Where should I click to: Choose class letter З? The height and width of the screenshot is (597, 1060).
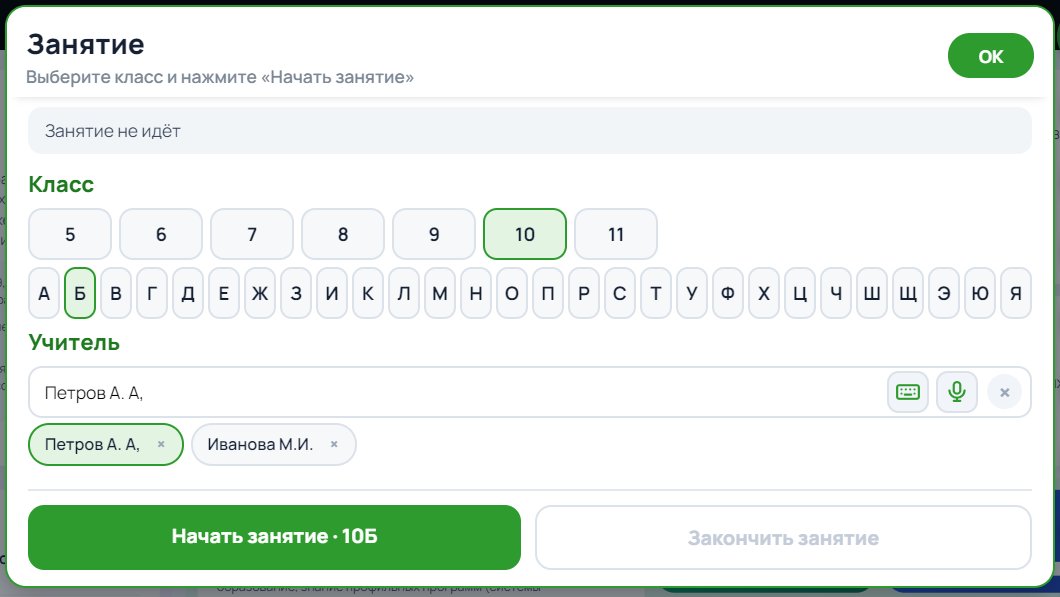coord(296,293)
